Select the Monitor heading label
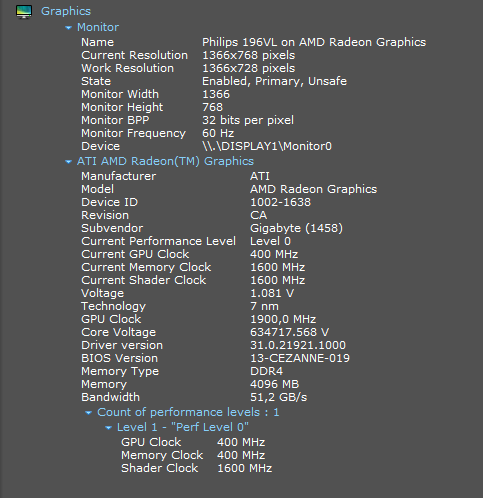The width and height of the screenshot is (483, 498). click(98, 27)
